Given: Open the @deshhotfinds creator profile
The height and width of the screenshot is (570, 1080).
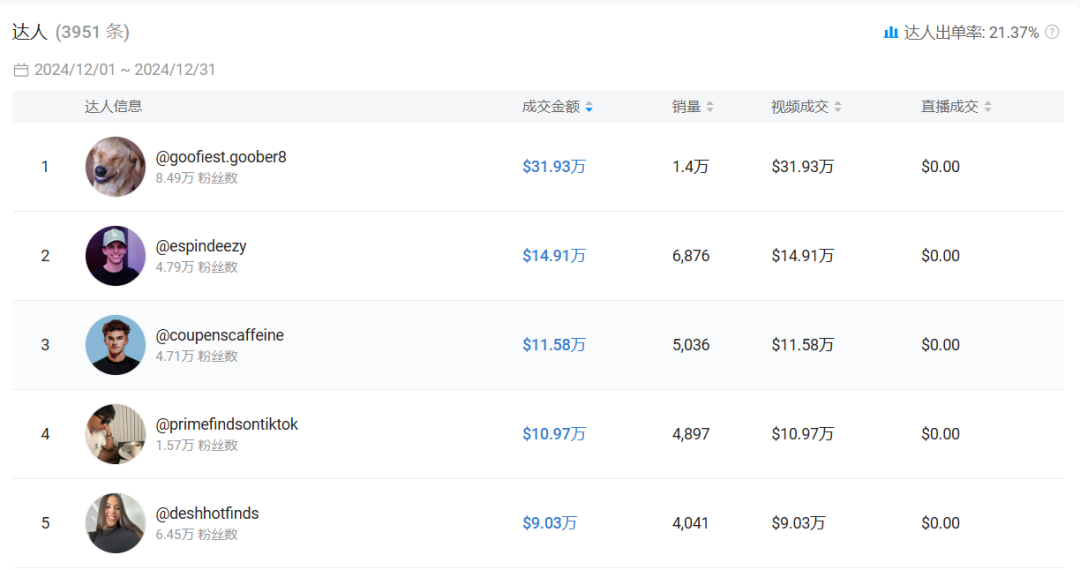Looking at the screenshot, I should pos(207,513).
